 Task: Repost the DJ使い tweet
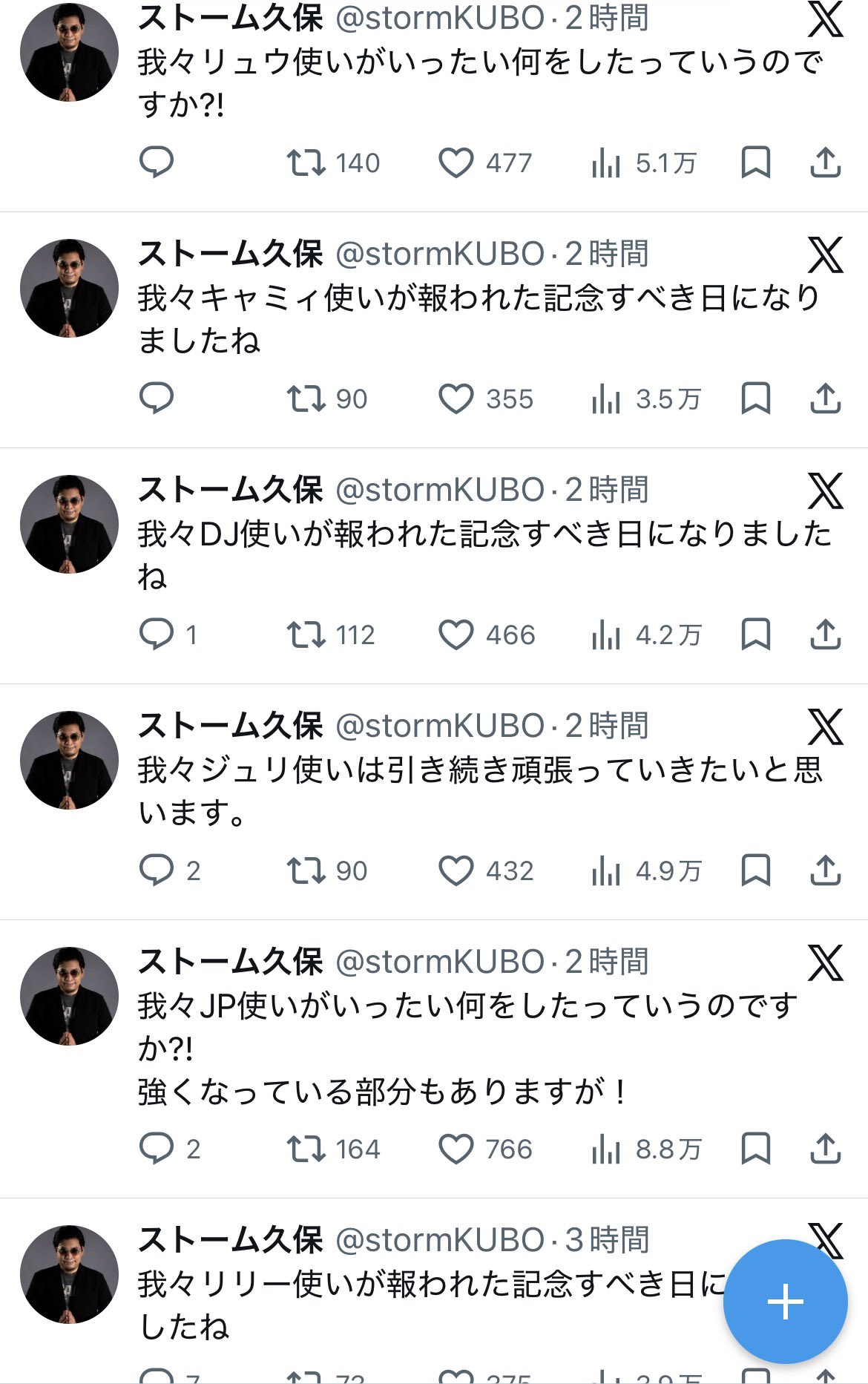306,634
